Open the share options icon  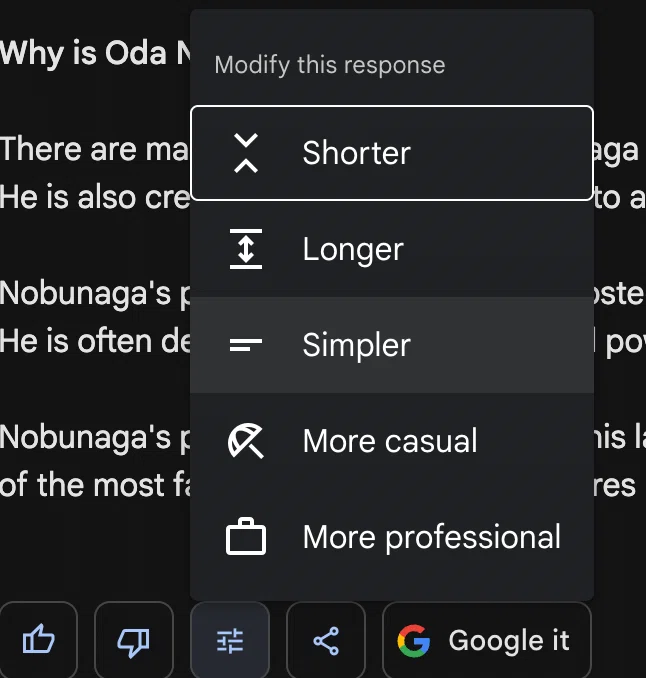pos(326,640)
